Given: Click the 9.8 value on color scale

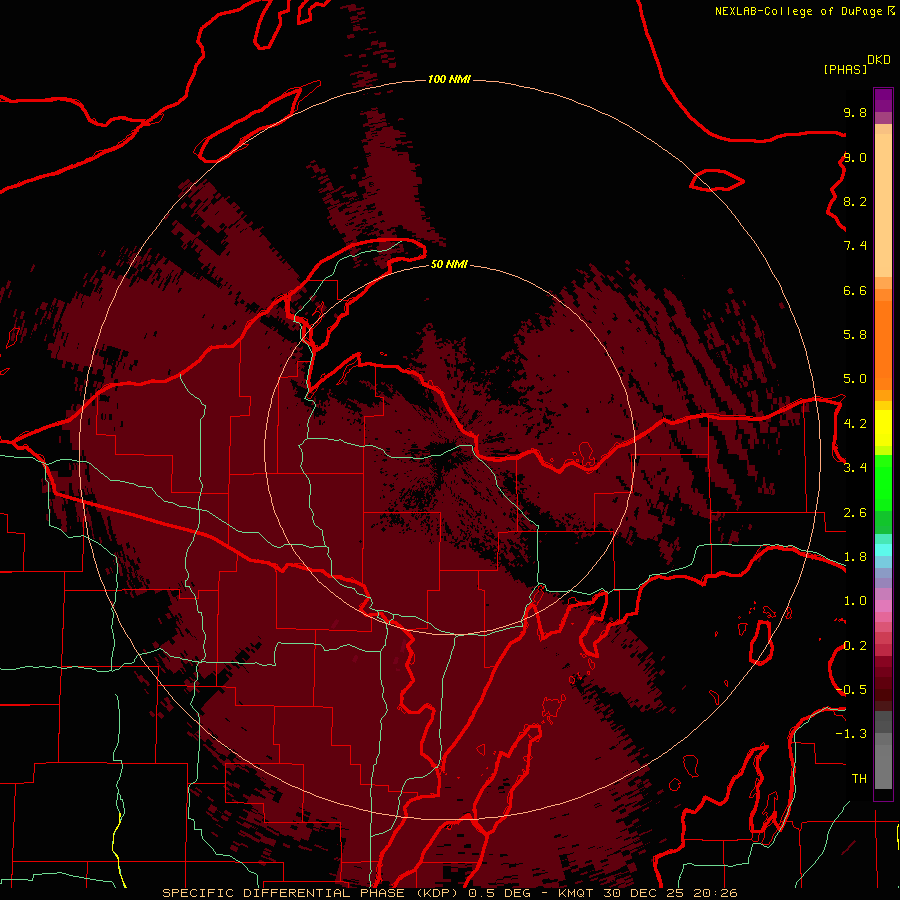Looking at the screenshot, I should [x=855, y=112].
